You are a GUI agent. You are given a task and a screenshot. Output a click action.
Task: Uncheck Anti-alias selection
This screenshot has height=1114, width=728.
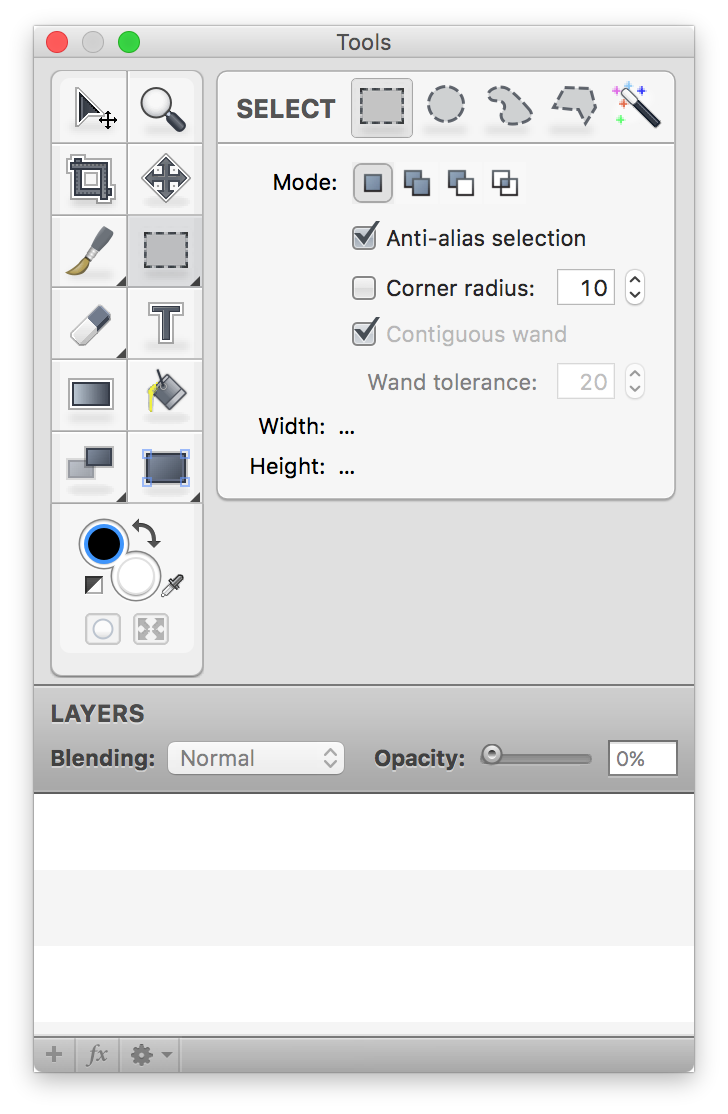[x=365, y=237]
